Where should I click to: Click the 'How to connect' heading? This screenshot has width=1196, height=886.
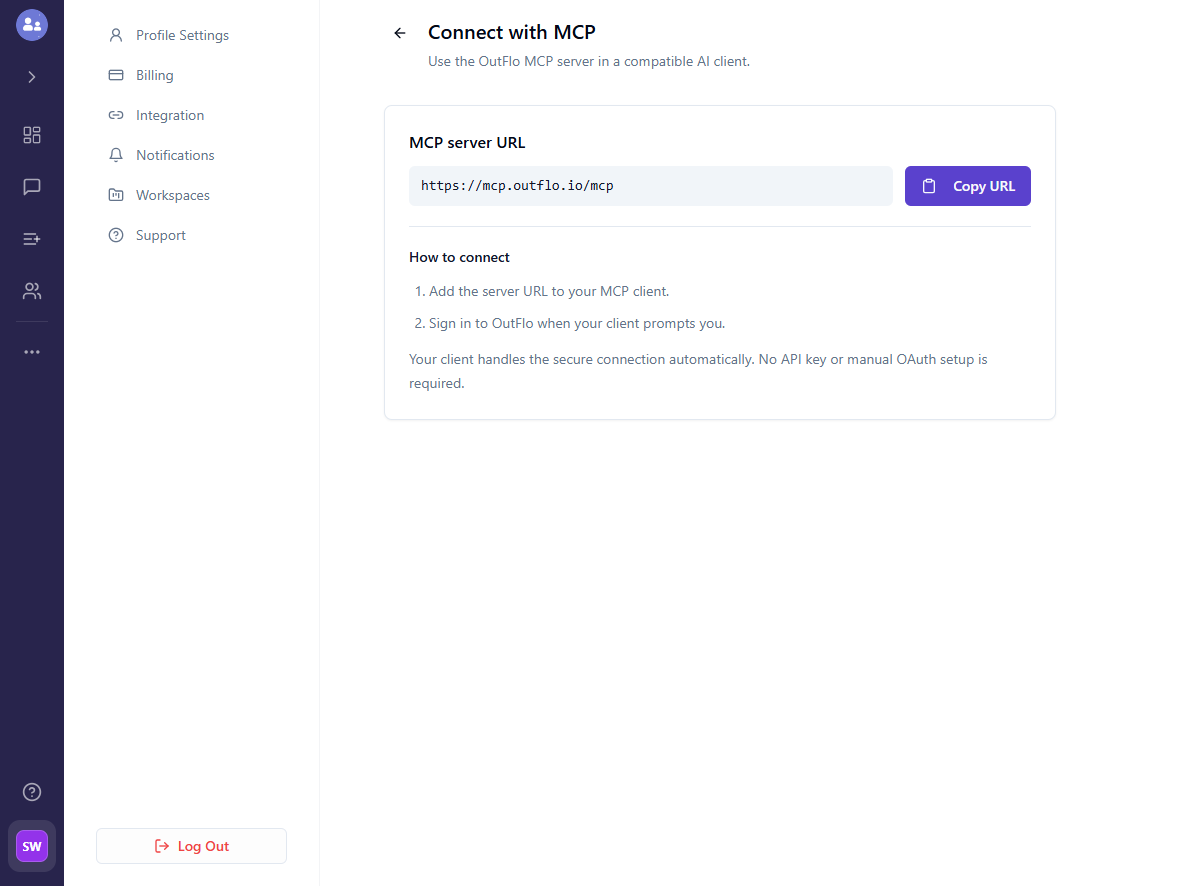click(459, 257)
